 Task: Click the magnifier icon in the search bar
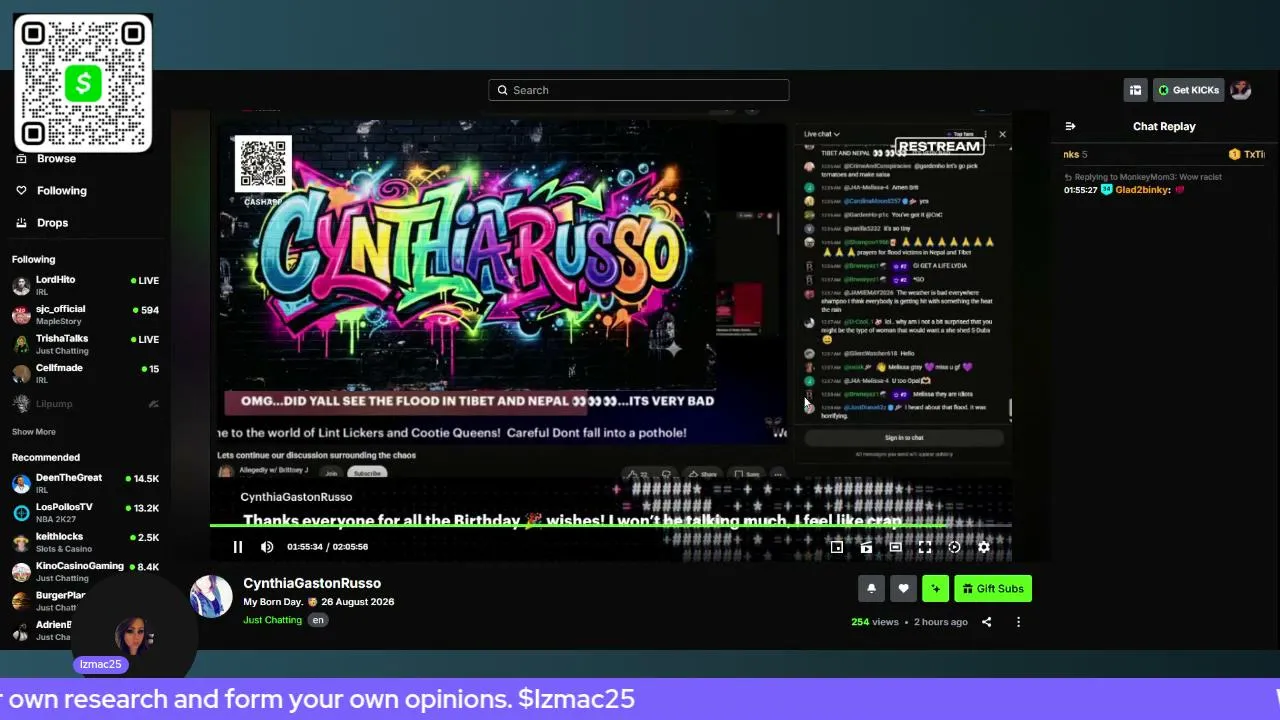point(502,90)
